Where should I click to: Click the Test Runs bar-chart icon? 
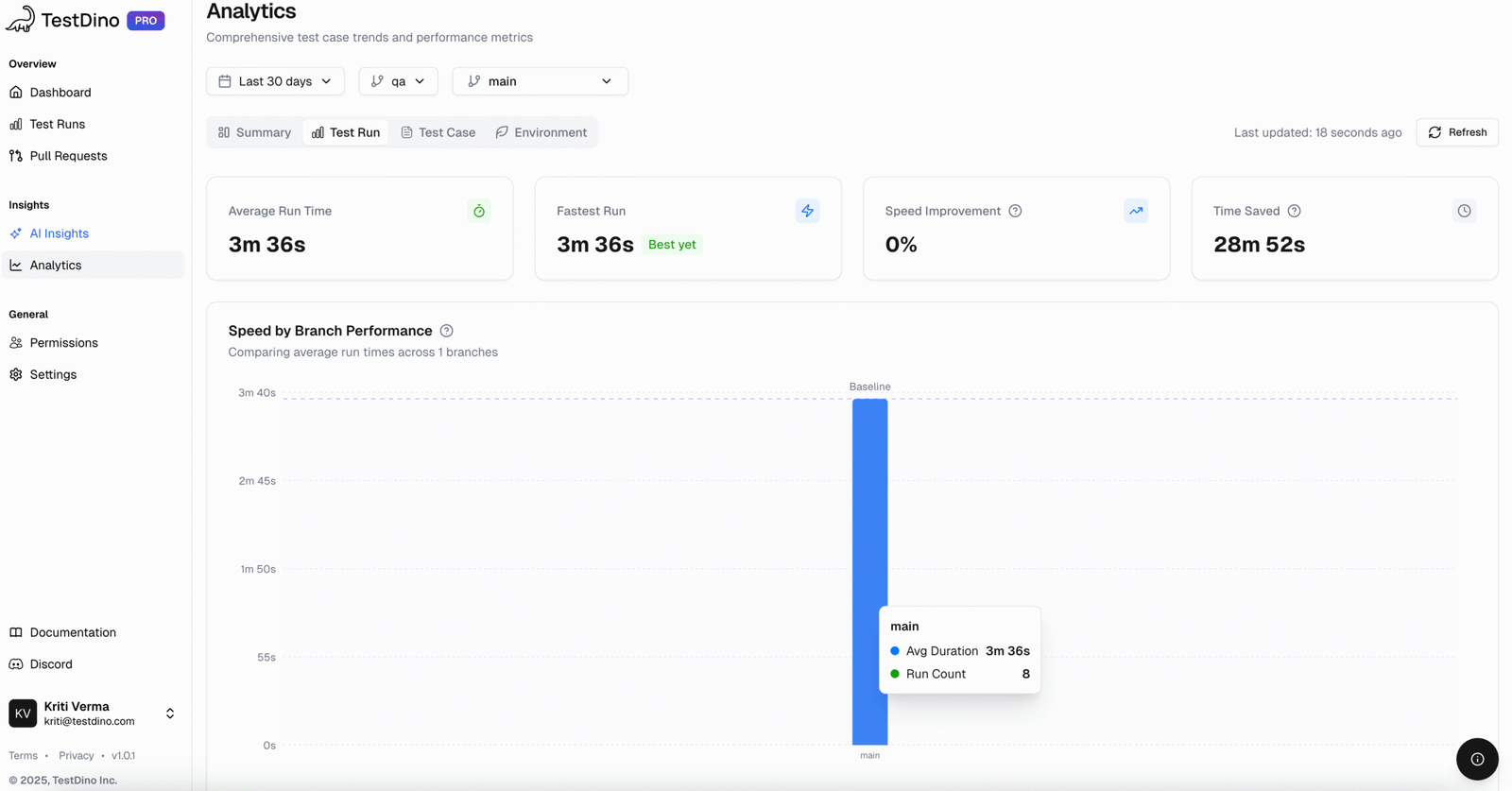pos(16,124)
